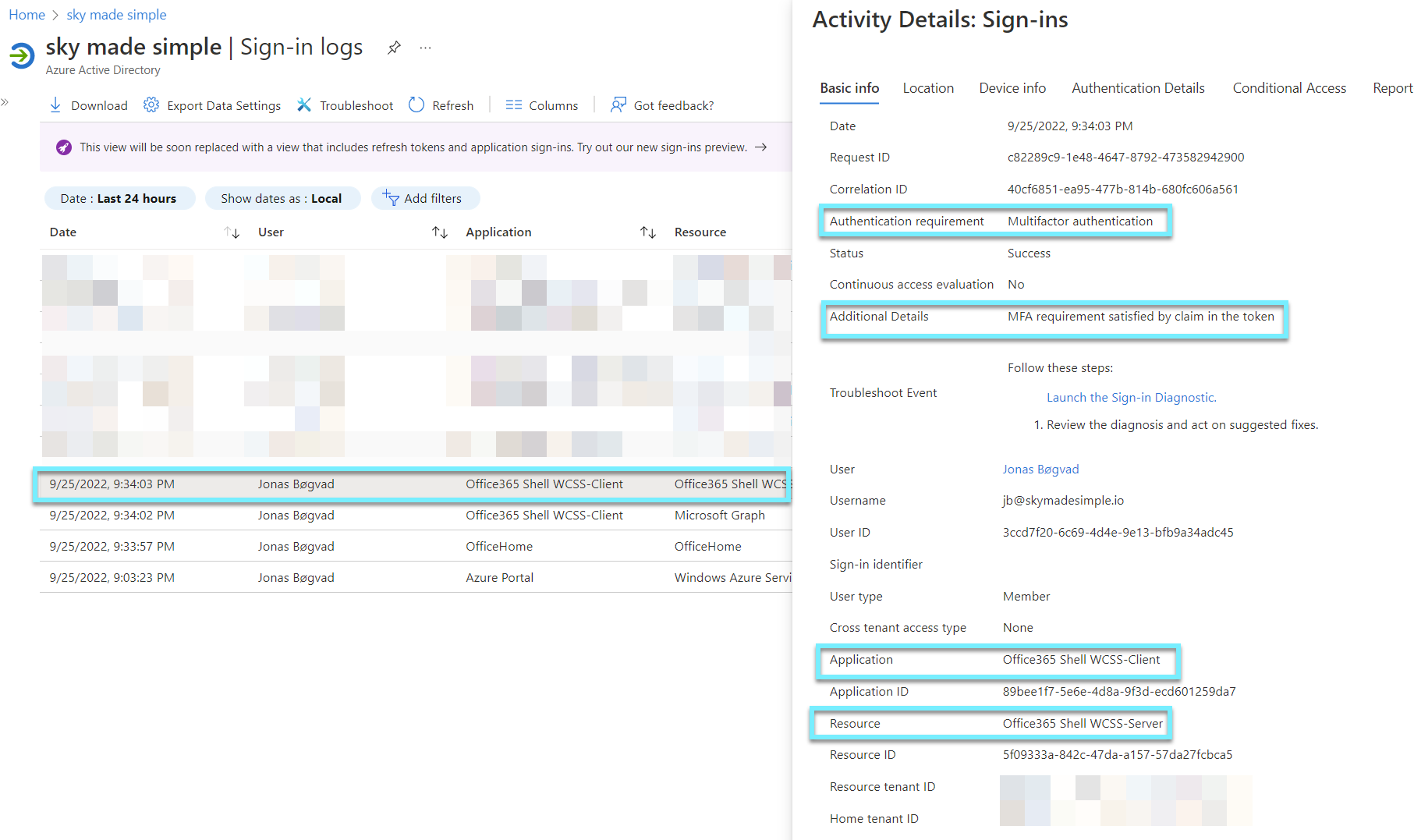Click the Application ID value

pos(1119,692)
